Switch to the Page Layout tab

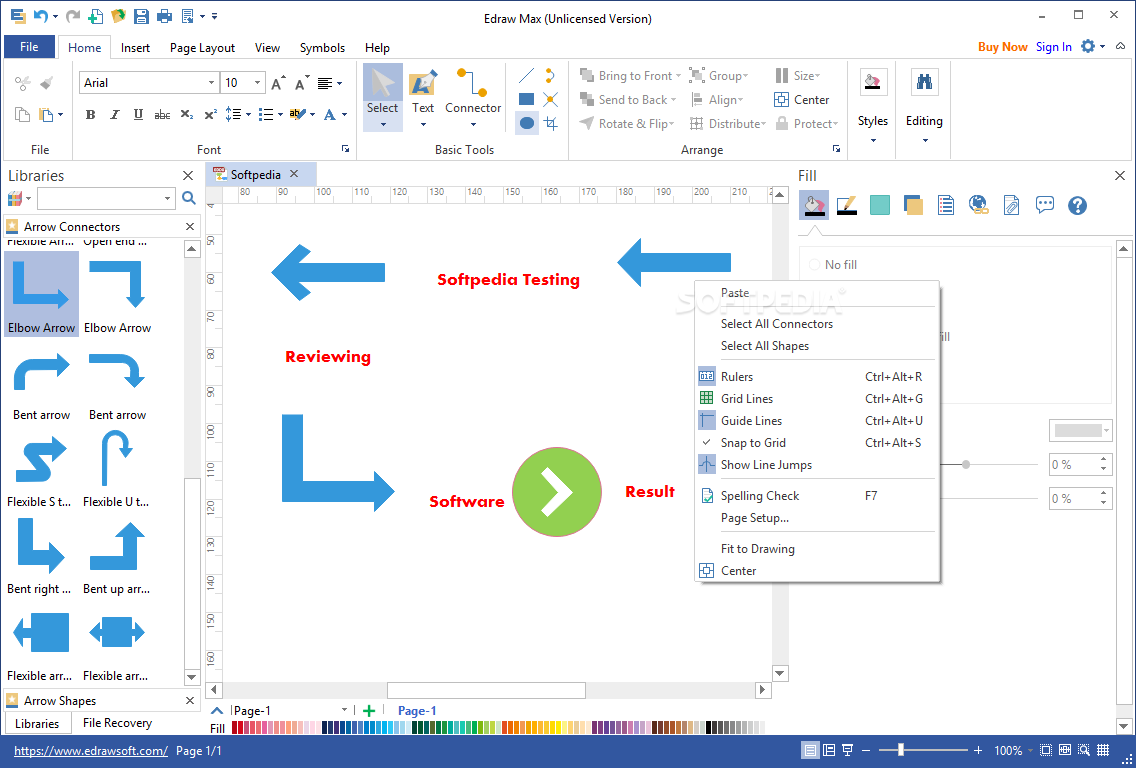coord(202,48)
